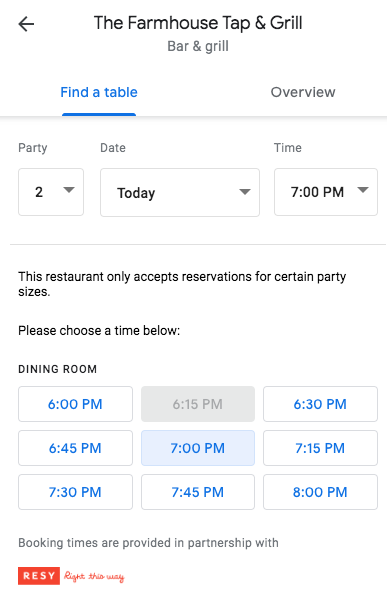This screenshot has width=387, height=615.
Task: Click the Party dropdown arrow icon
Action: (69, 190)
